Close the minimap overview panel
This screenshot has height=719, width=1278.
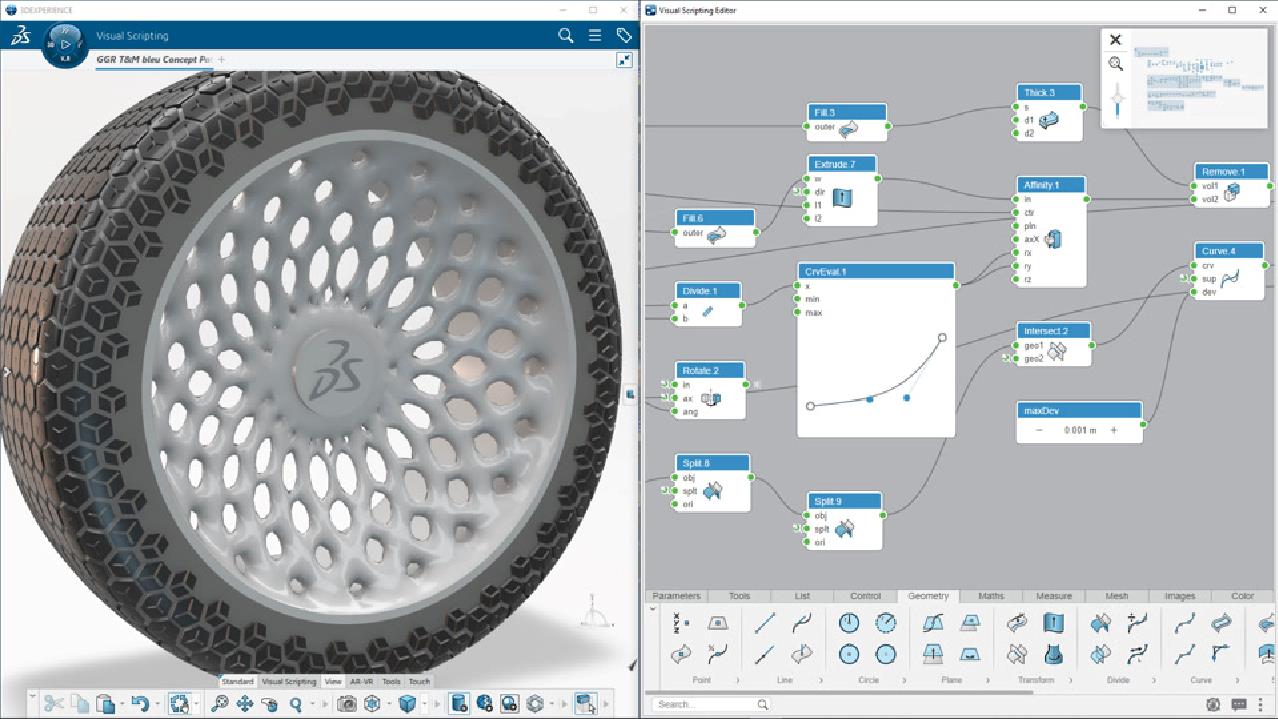1116,40
